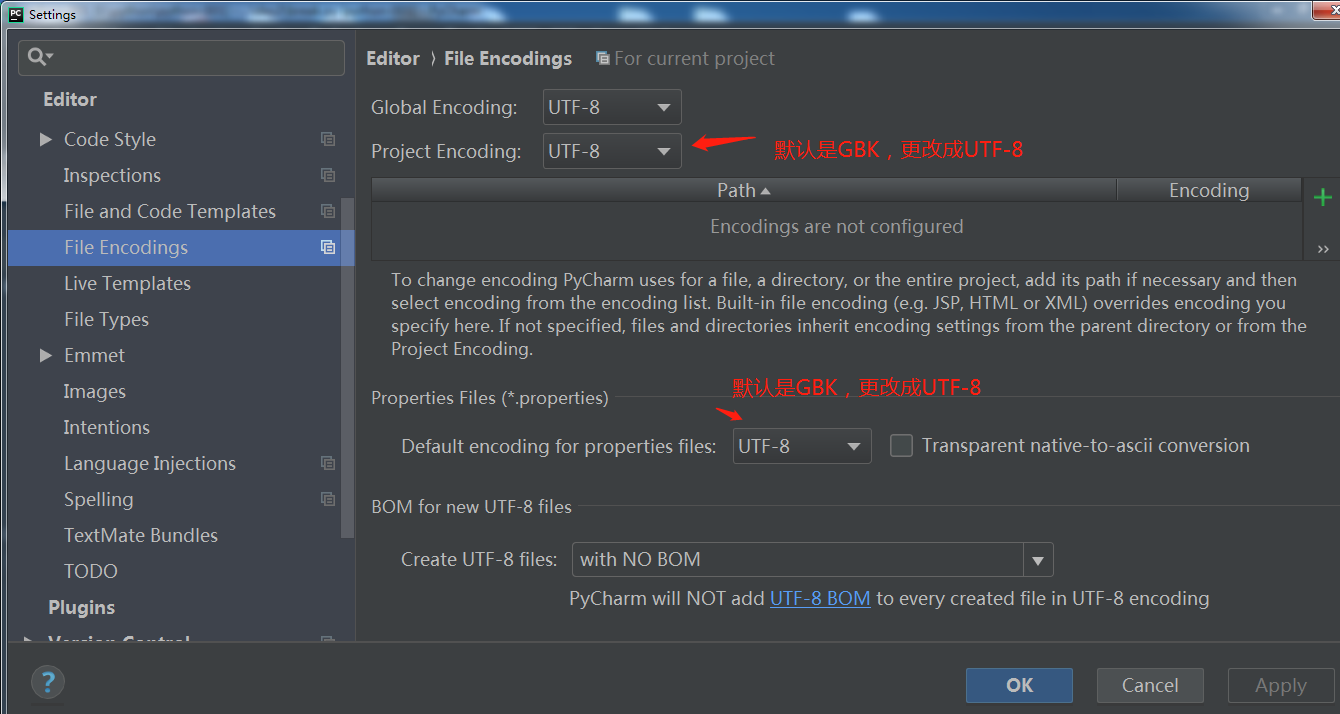Click the search input field
Image resolution: width=1340 pixels, height=714 pixels.
tap(180, 58)
